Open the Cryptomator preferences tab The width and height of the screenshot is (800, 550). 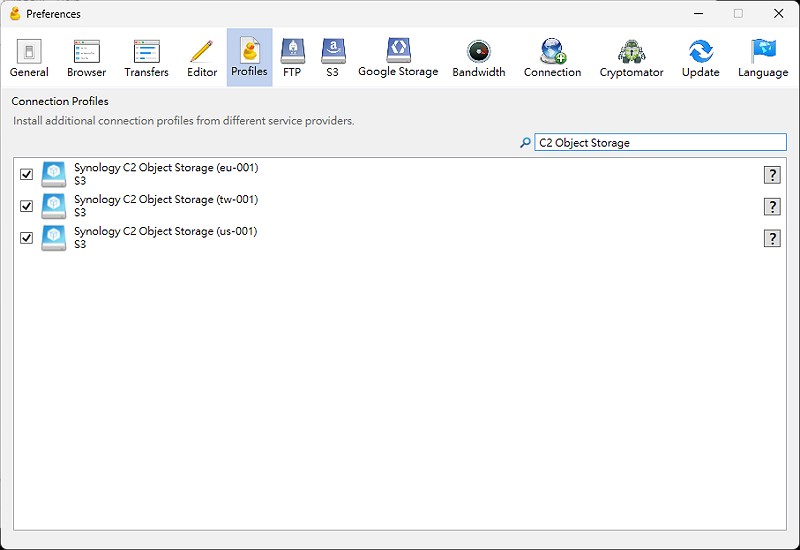click(x=632, y=58)
